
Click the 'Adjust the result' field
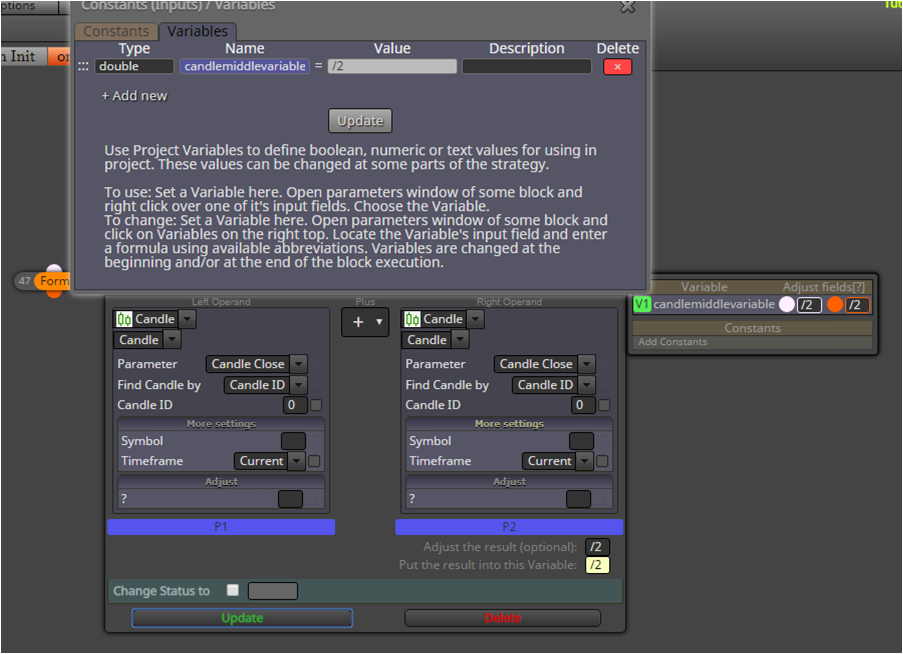(x=597, y=546)
